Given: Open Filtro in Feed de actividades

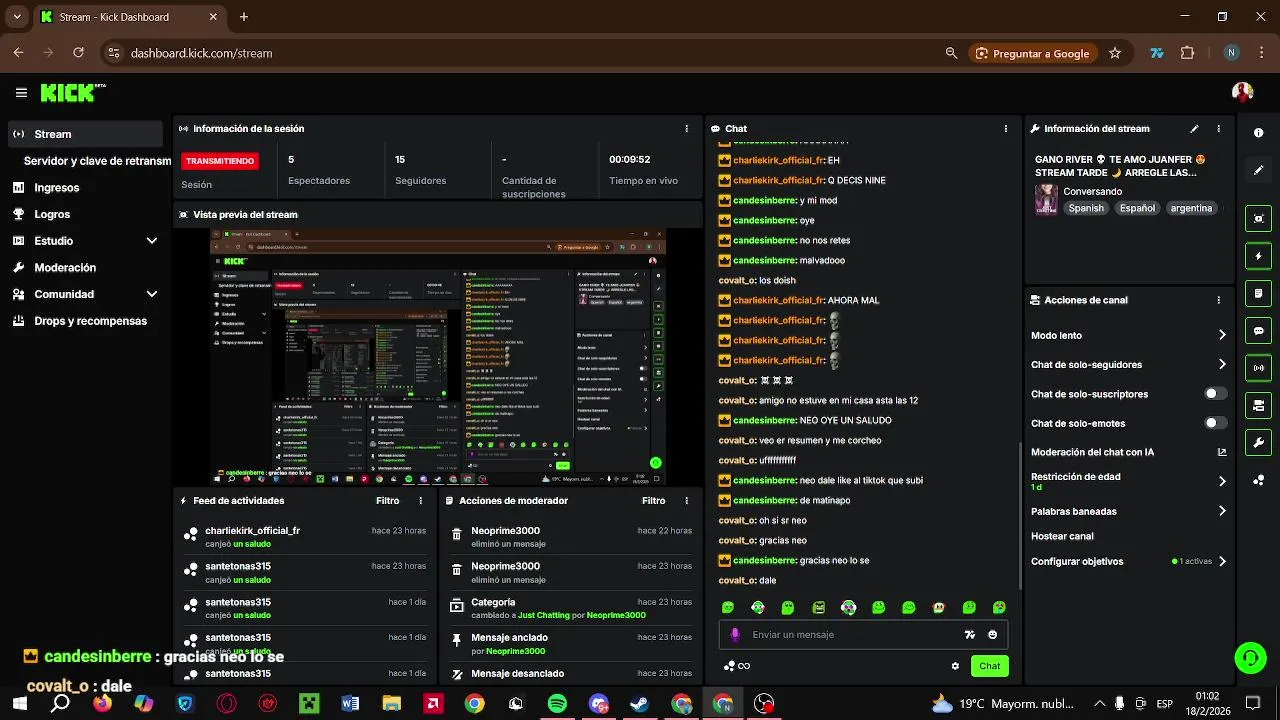Looking at the screenshot, I should 387,501.
